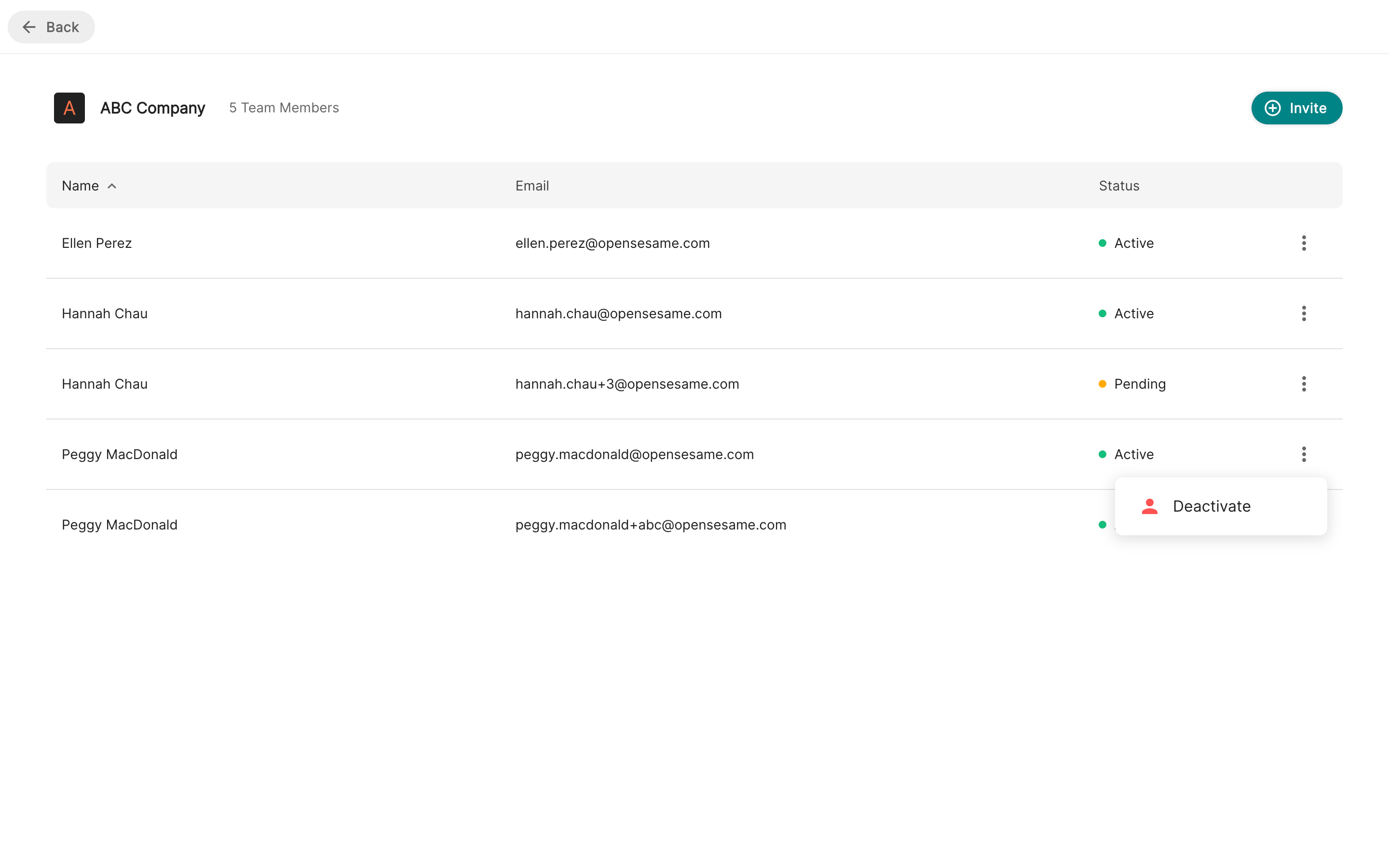This screenshot has width=1389, height=868.
Task: Click Hannah Chau name in the hannah.chau@opensesame.com row
Action: tap(105, 313)
